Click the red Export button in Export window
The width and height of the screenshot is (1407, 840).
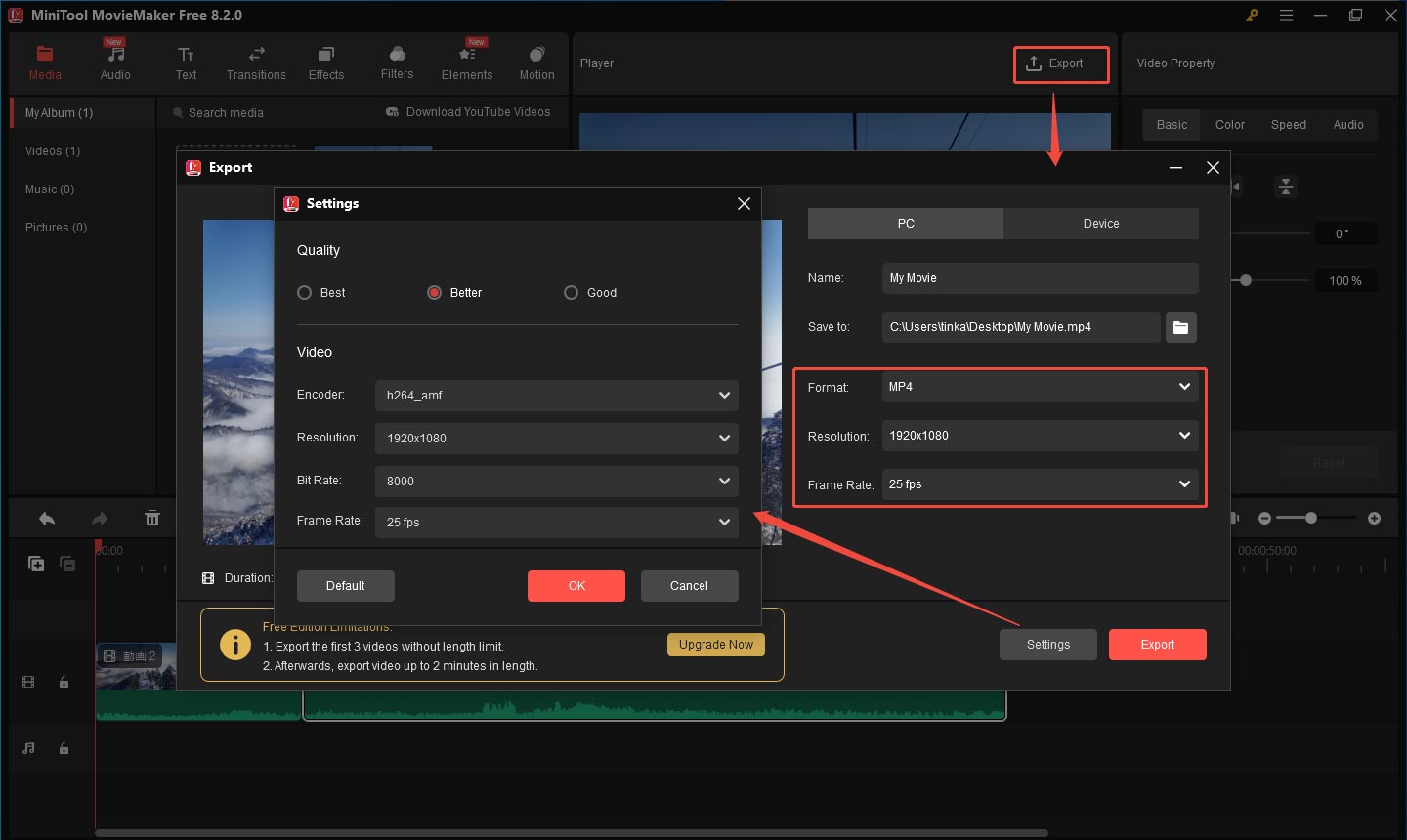click(1158, 645)
